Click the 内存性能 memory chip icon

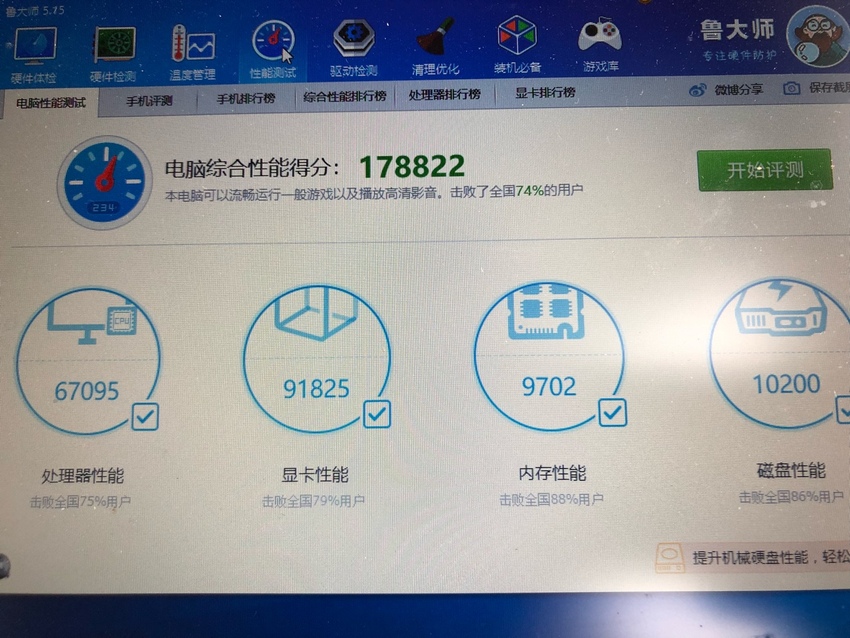(545, 312)
